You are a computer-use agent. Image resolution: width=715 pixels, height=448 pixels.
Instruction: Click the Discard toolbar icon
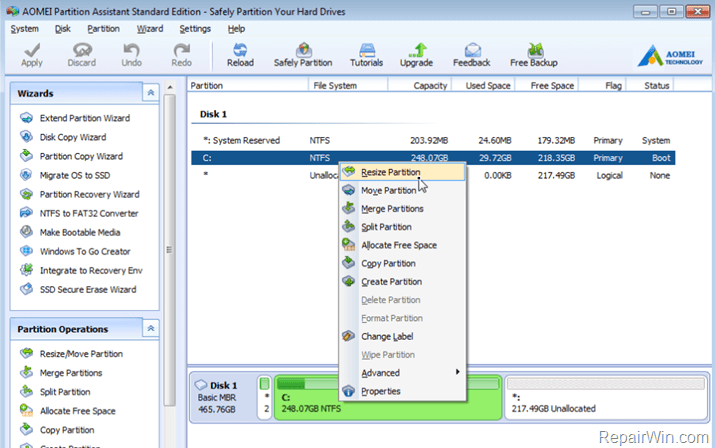click(x=82, y=55)
